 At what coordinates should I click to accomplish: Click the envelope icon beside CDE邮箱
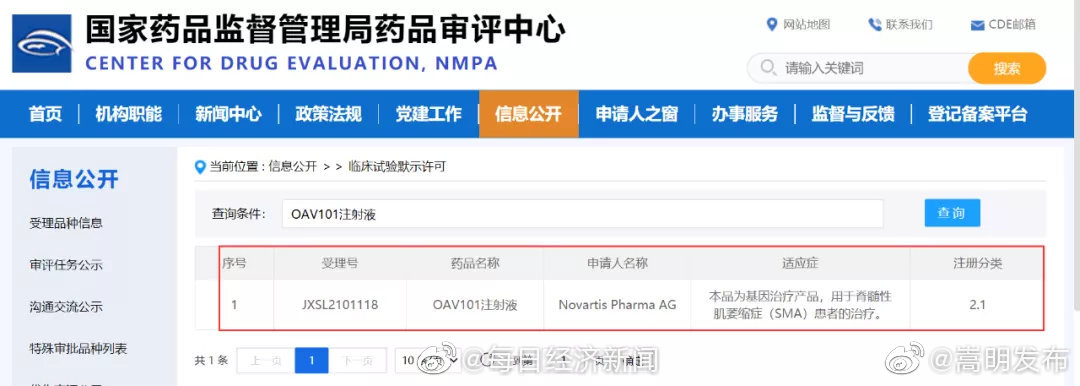click(977, 26)
